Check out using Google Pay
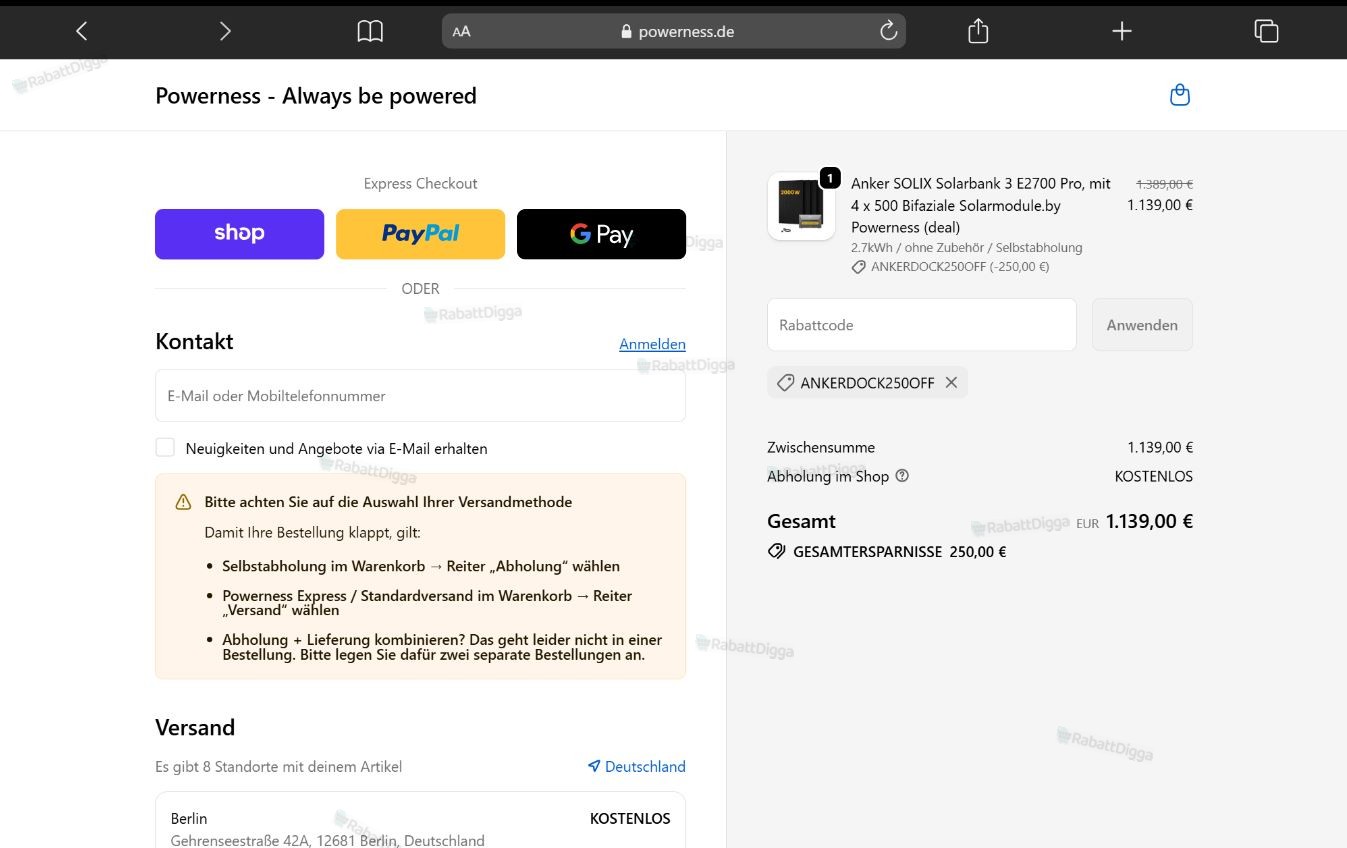 pos(601,234)
